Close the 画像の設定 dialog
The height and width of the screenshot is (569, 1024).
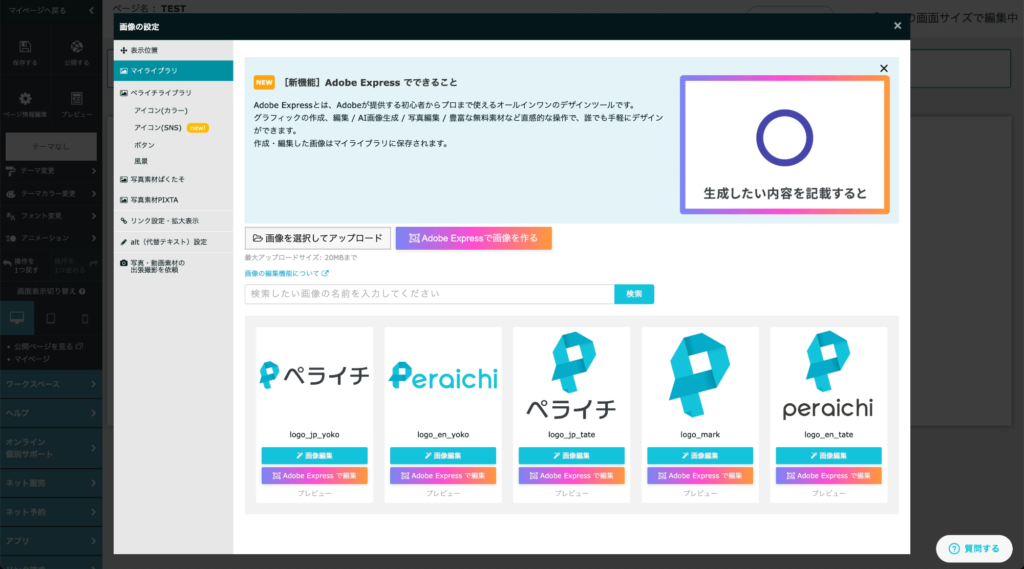[897, 26]
